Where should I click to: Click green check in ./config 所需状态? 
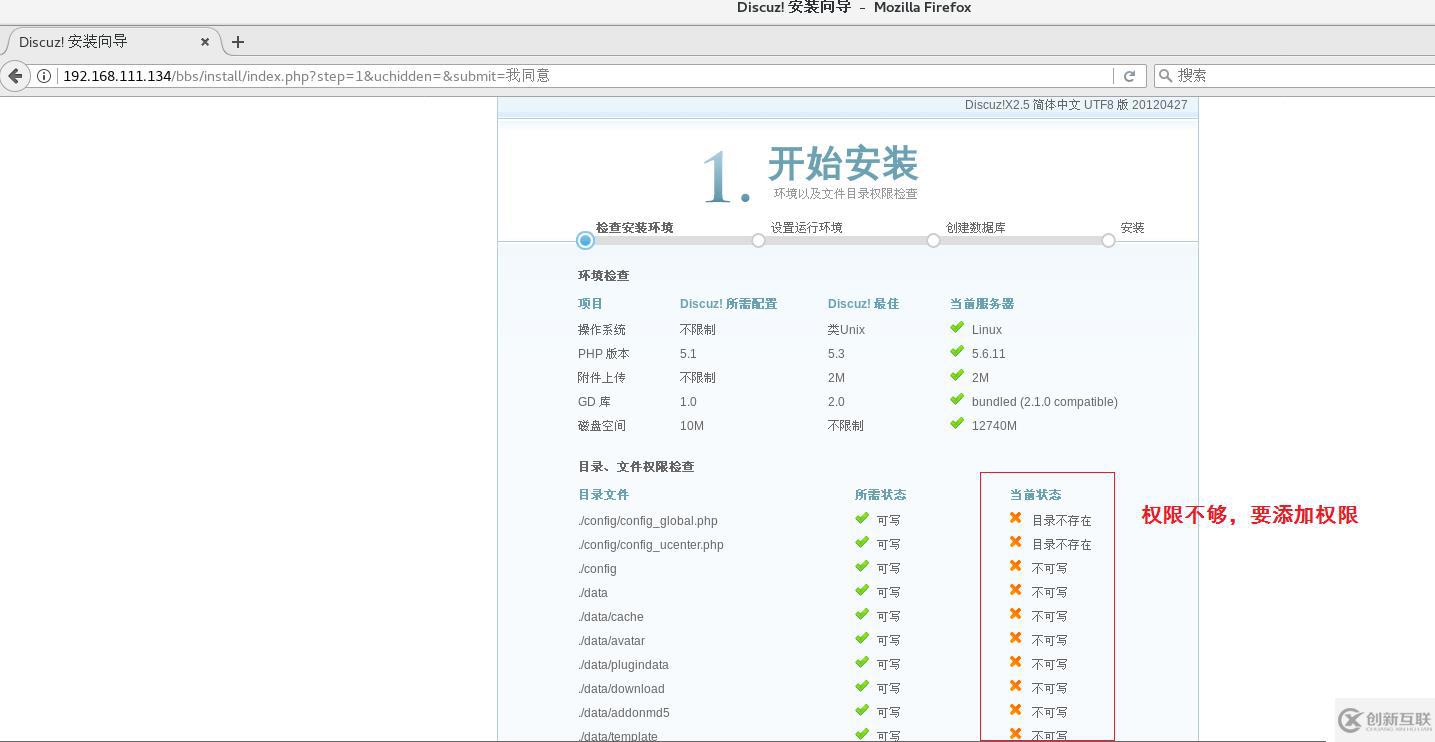coord(862,567)
